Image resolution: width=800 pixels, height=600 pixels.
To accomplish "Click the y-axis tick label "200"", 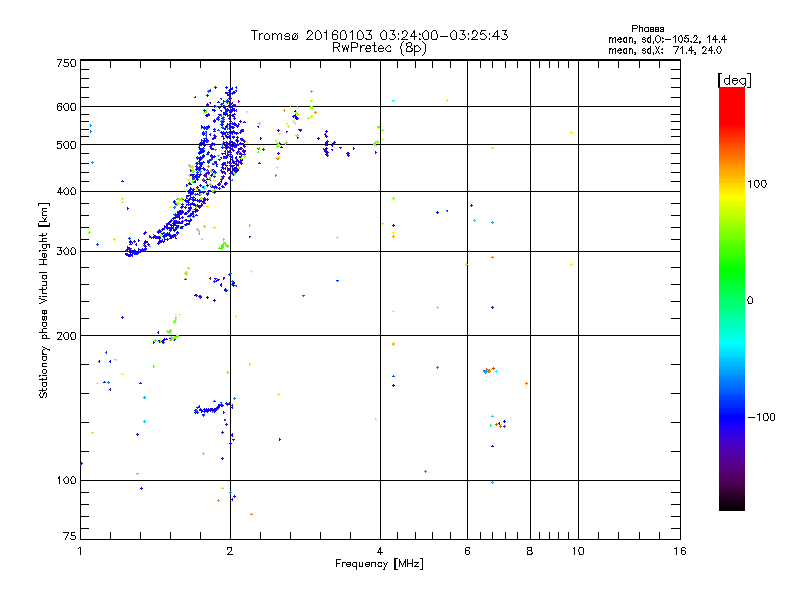I will tap(66, 336).
